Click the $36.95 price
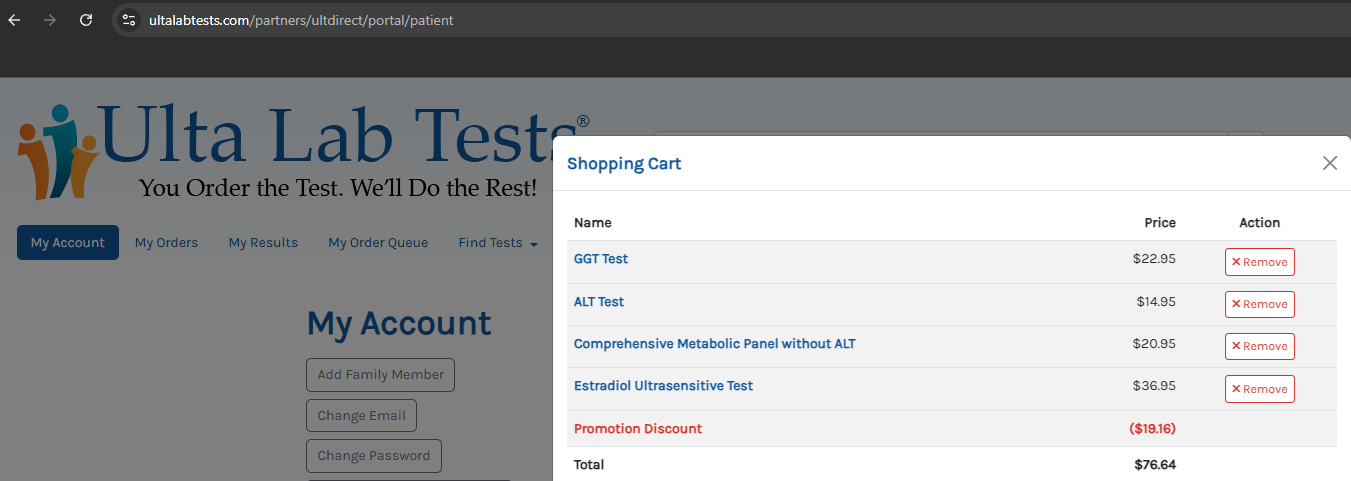 point(1154,386)
